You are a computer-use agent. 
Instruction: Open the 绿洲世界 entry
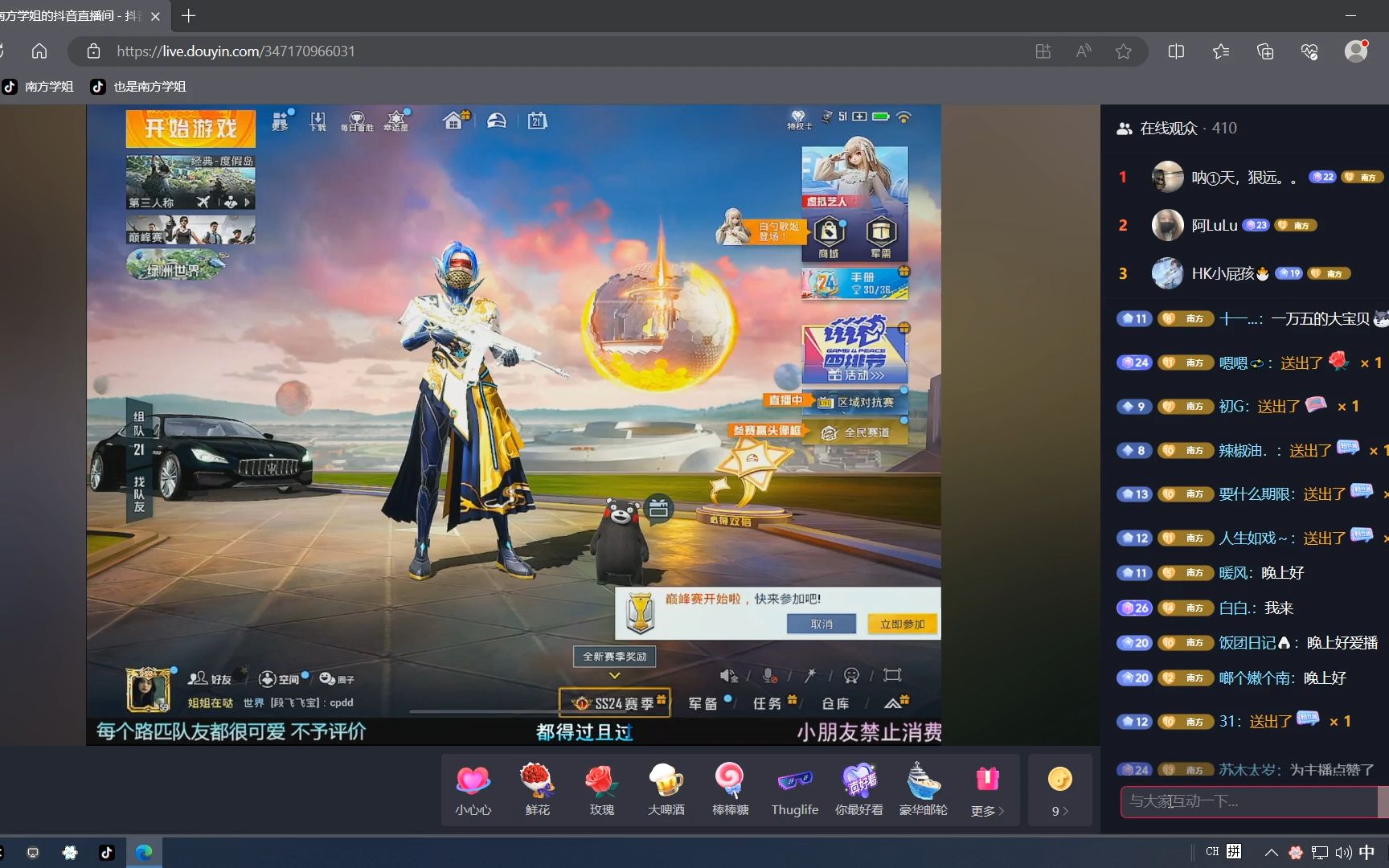[175, 265]
